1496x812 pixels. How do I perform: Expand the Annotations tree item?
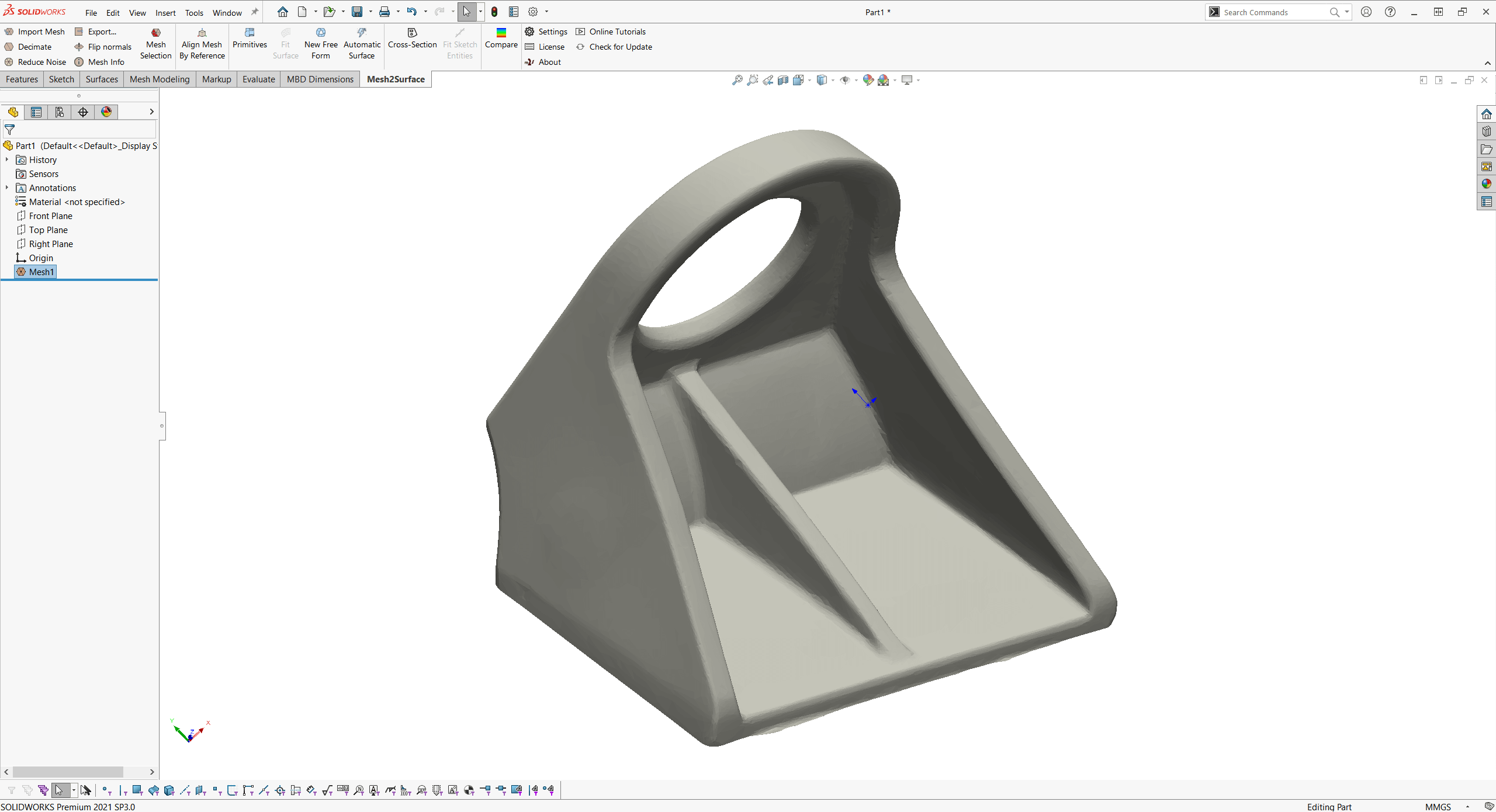pos(8,187)
